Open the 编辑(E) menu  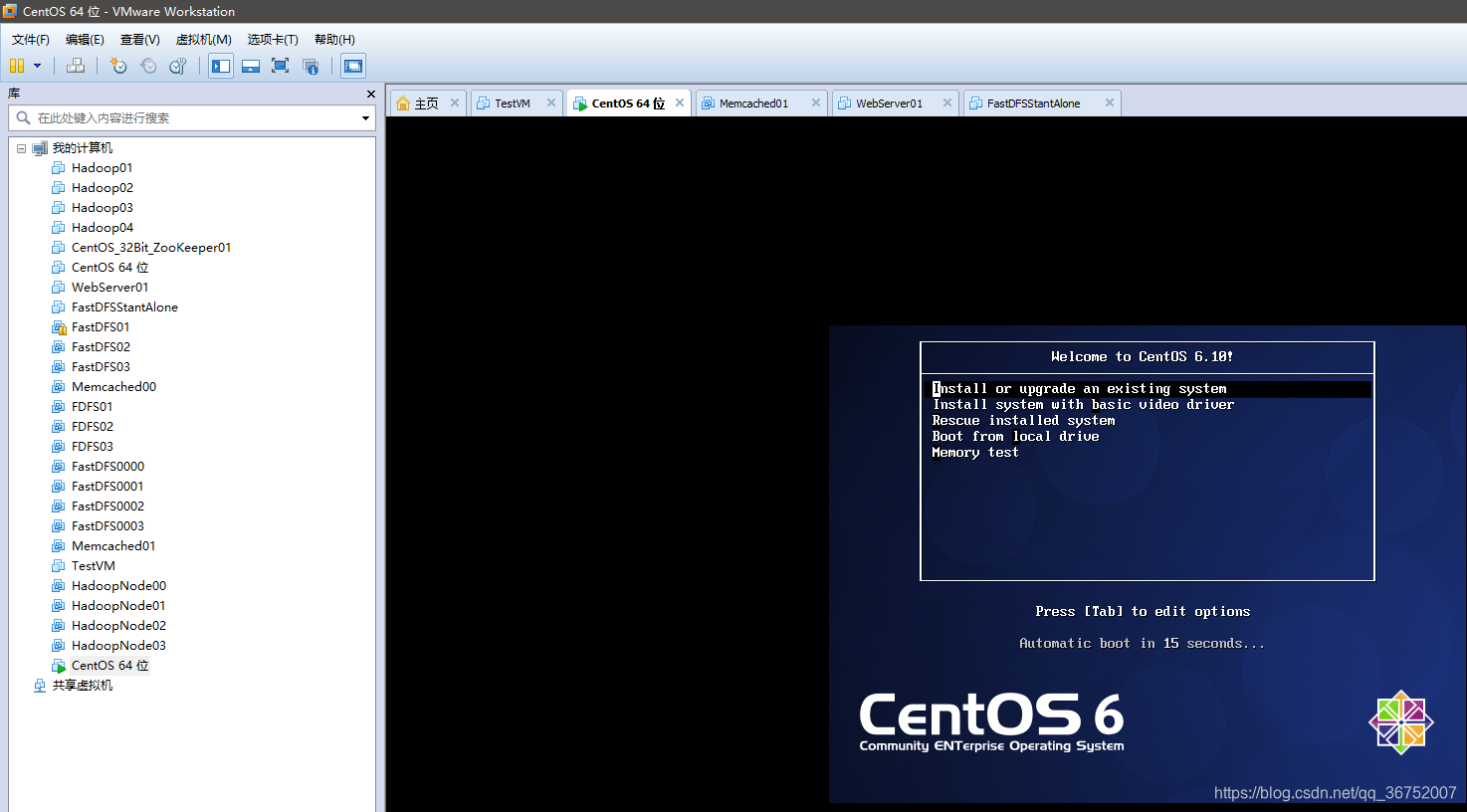[x=85, y=40]
